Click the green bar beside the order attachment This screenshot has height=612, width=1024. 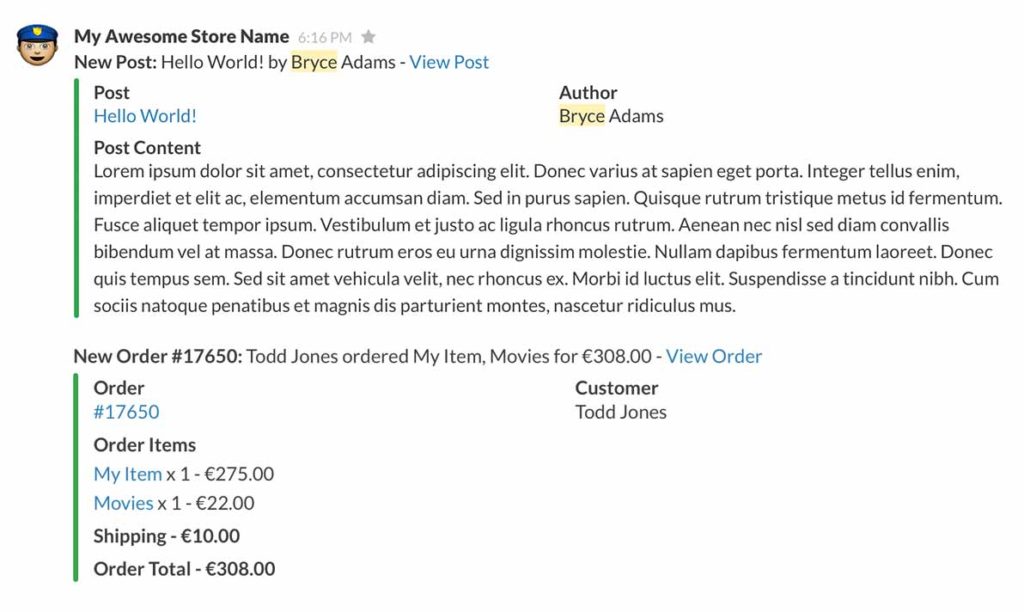coord(76,476)
